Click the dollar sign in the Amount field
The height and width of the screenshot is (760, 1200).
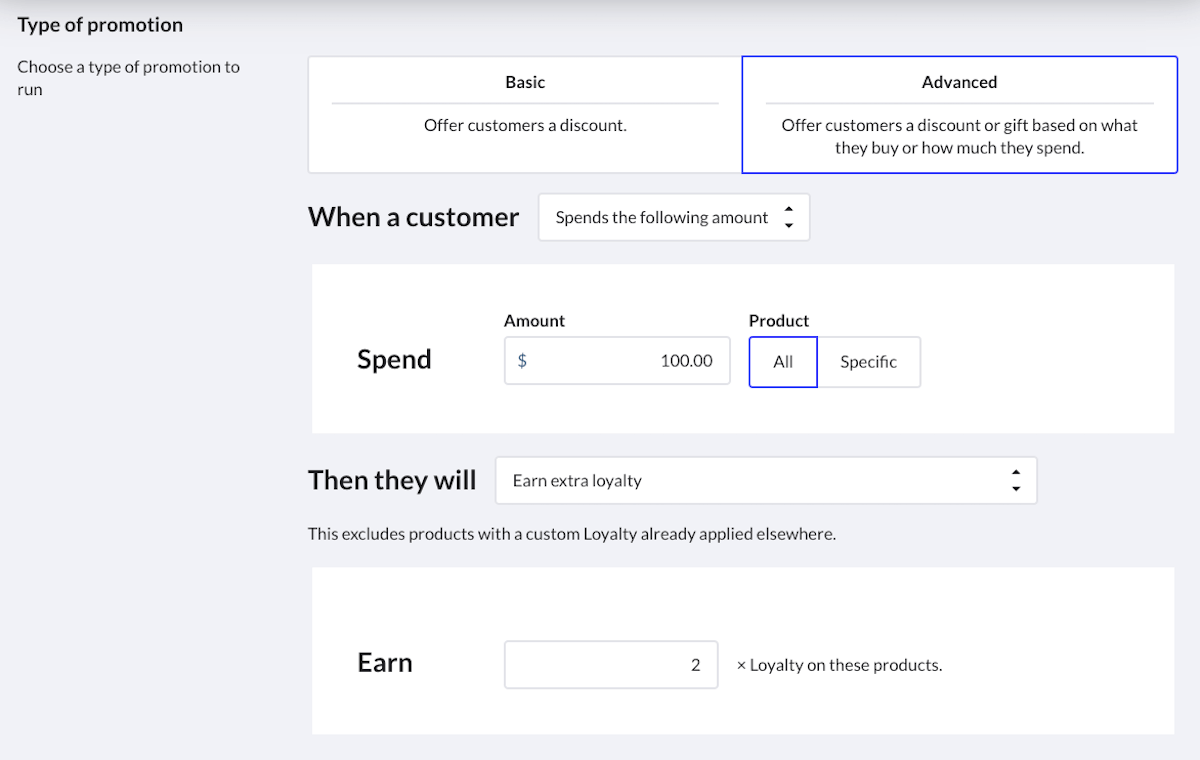coord(522,361)
